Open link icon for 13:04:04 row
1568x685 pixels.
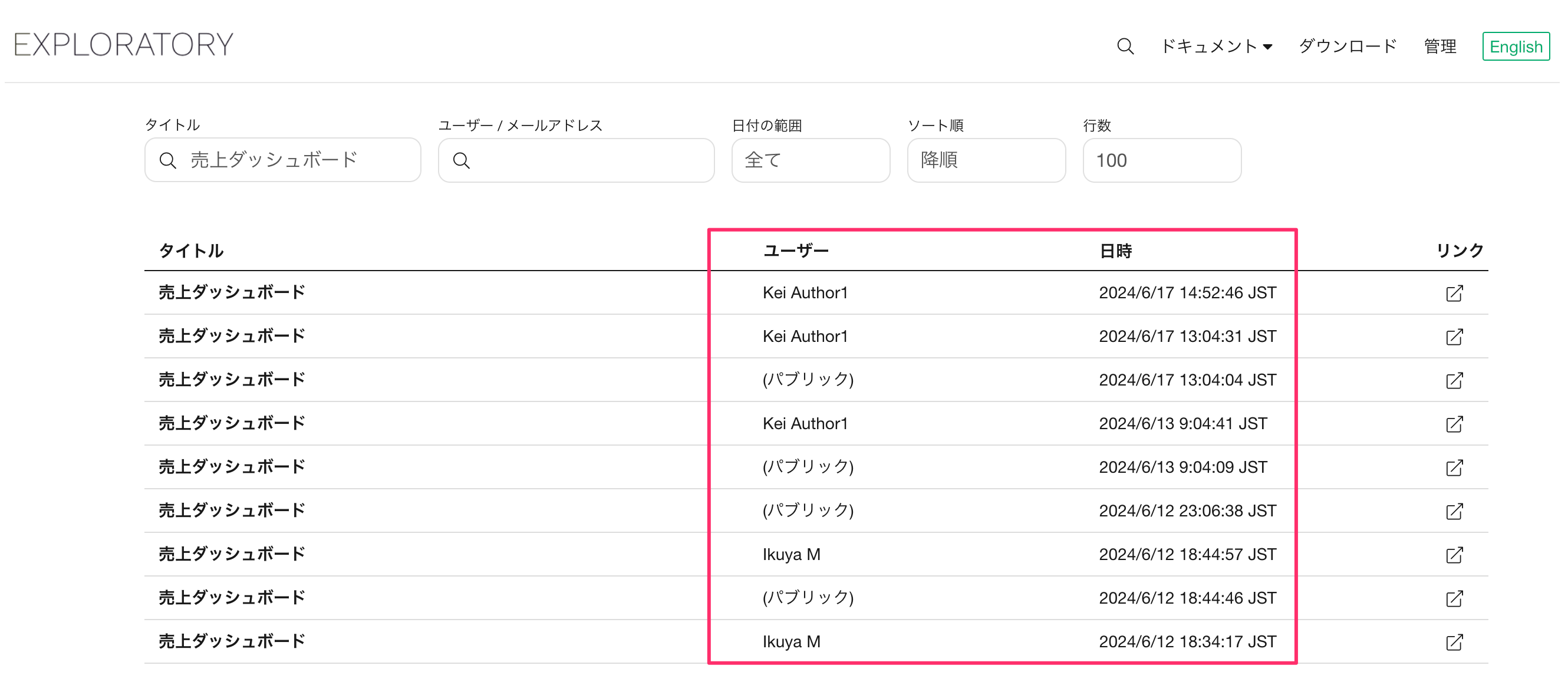click(1454, 381)
